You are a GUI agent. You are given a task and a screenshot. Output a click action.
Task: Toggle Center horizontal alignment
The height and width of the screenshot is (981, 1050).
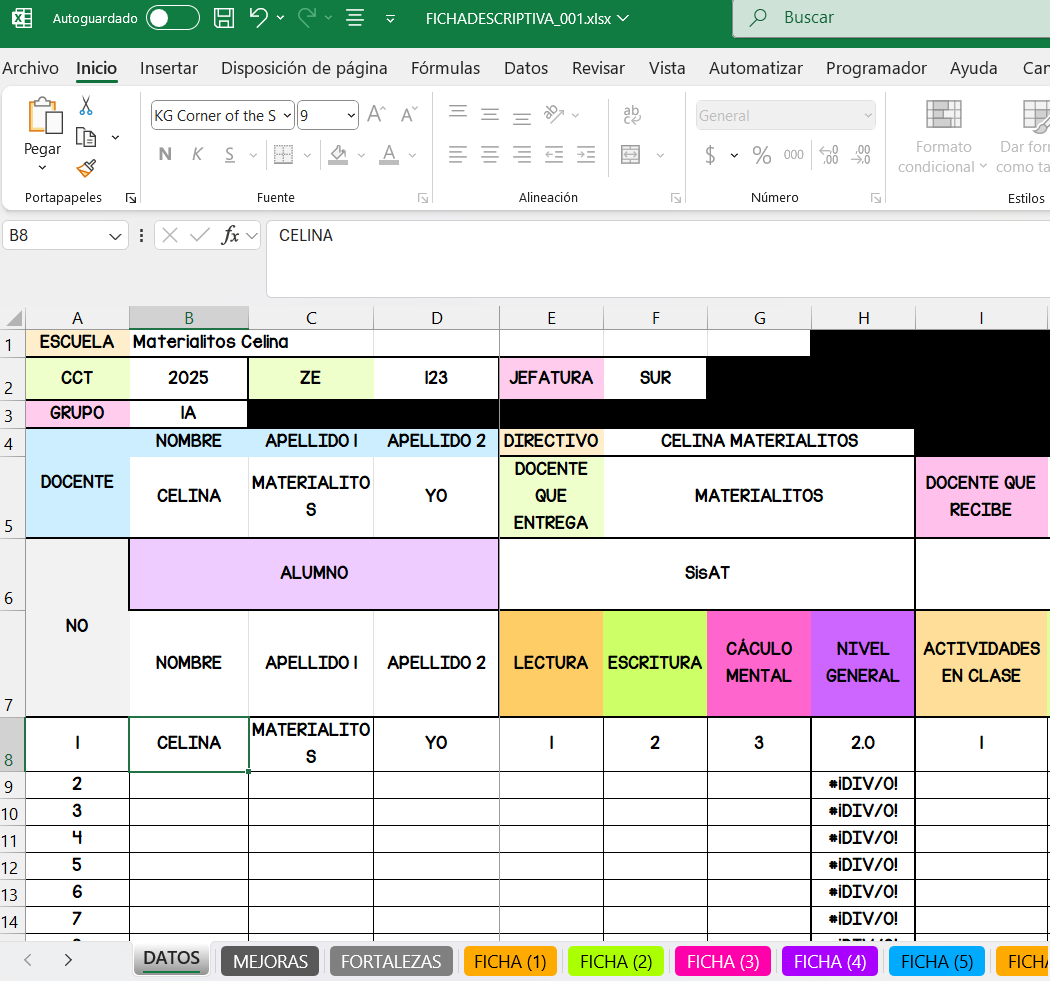[490, 155]
